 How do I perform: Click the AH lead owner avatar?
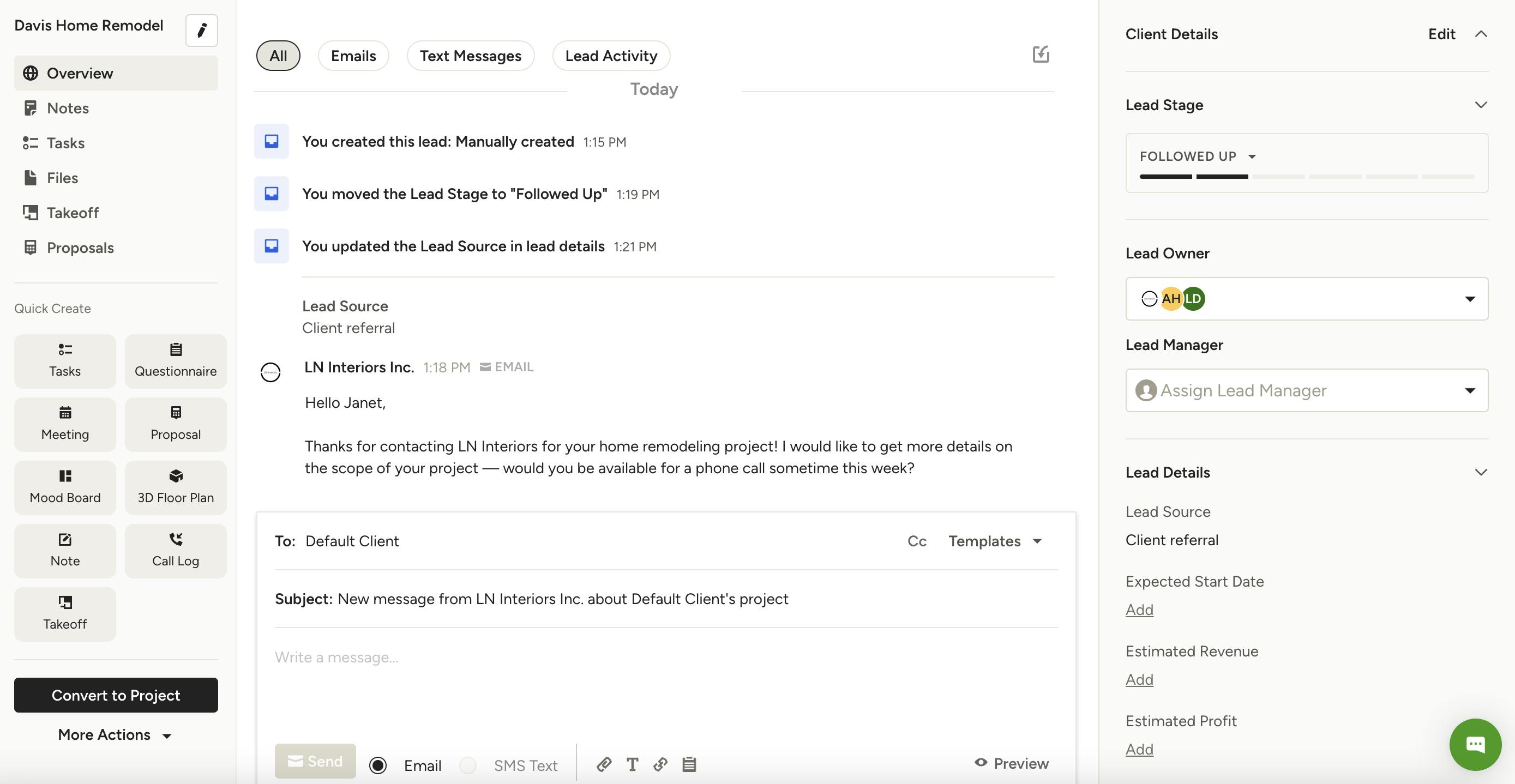point(1171,299)
